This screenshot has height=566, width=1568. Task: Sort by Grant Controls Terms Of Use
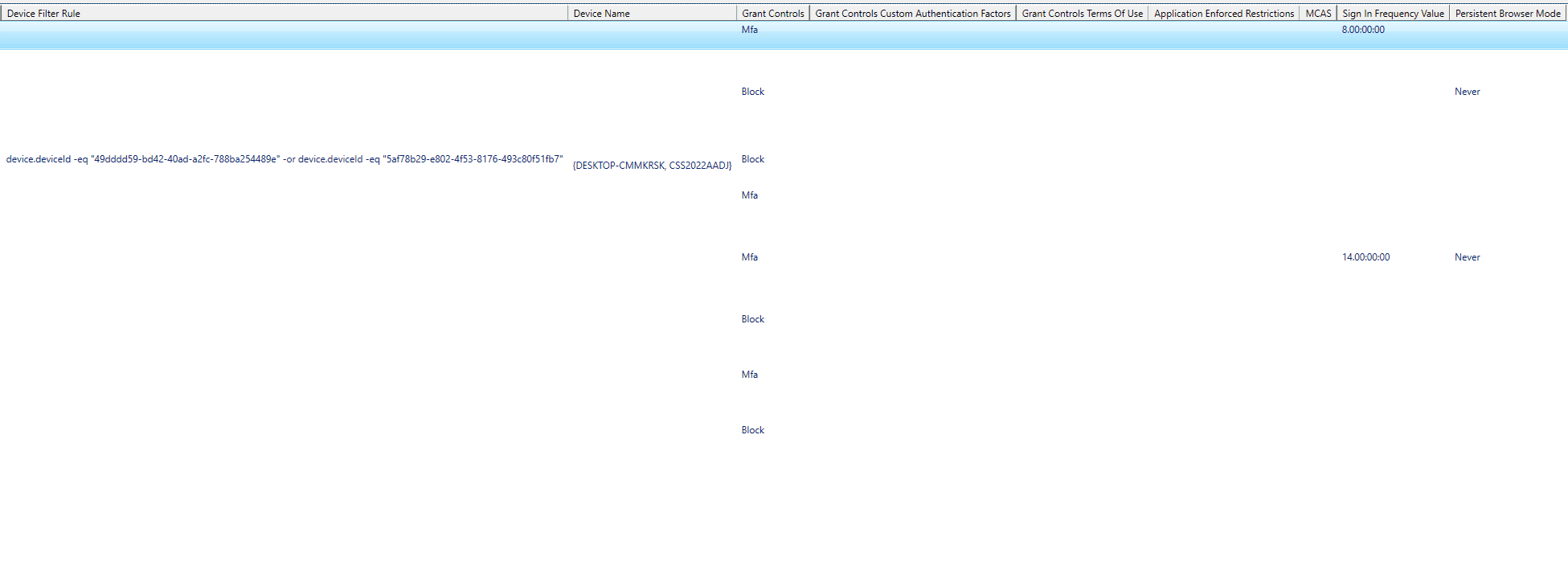(1082, 13)
